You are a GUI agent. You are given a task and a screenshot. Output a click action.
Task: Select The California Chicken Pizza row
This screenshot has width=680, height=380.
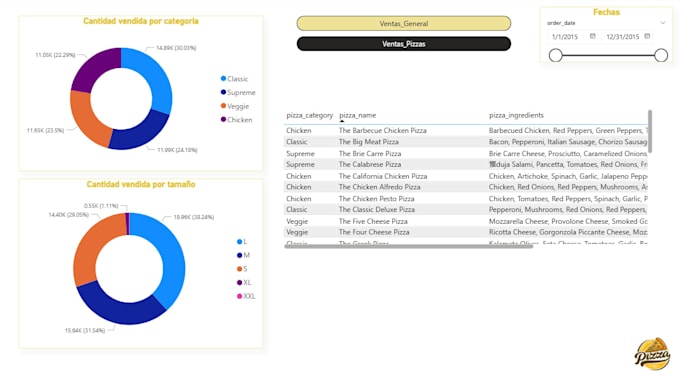(466, 176)
